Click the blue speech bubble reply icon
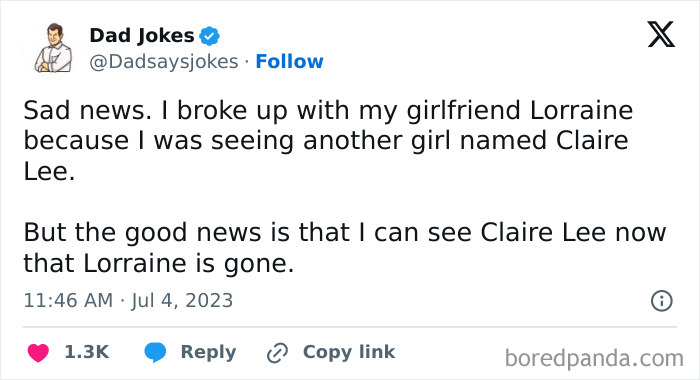This screenshot has width=700, height=380. [x=155, y=352]
